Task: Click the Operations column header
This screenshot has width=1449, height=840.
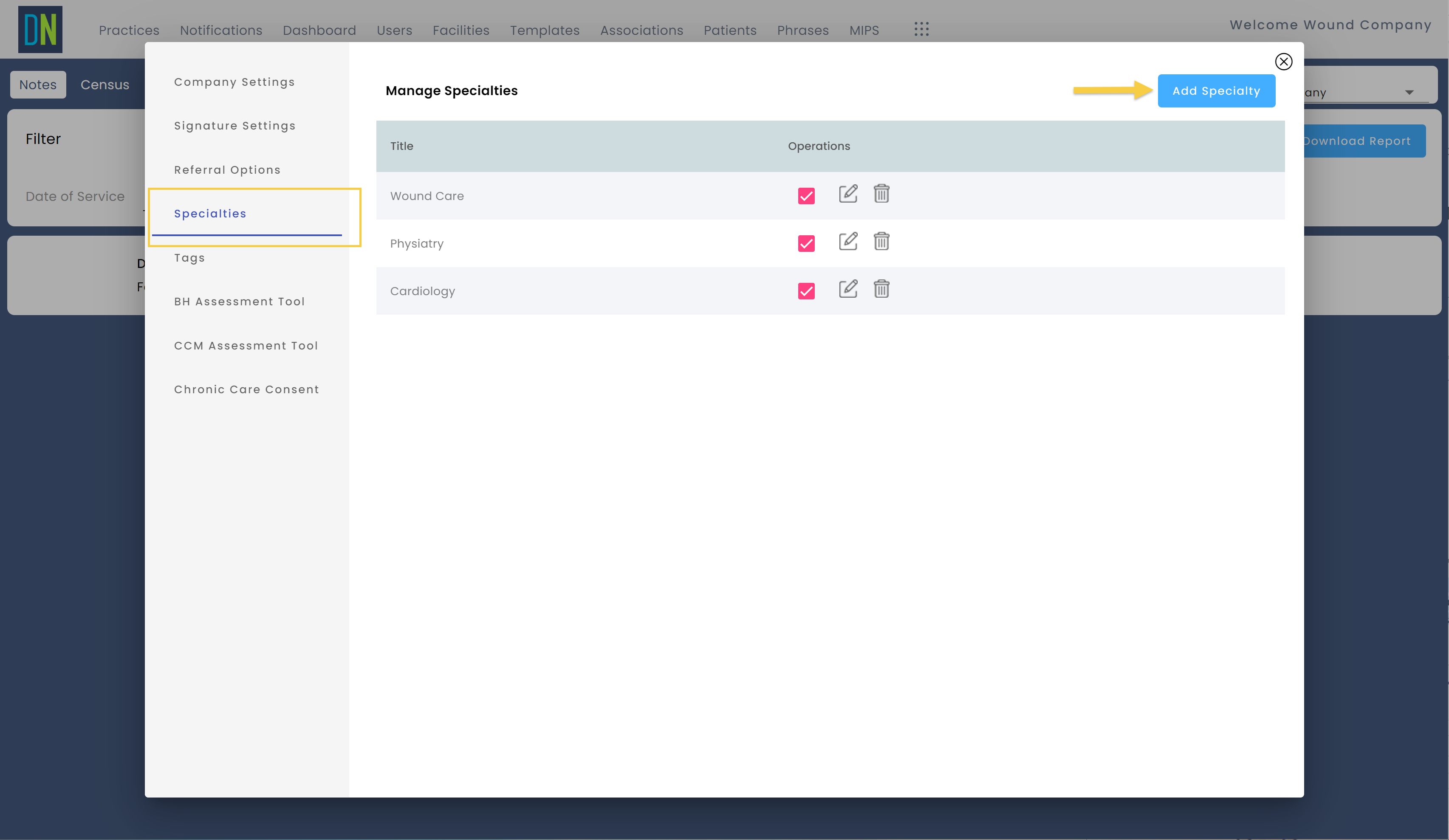Action: click(x=819, y=146)
